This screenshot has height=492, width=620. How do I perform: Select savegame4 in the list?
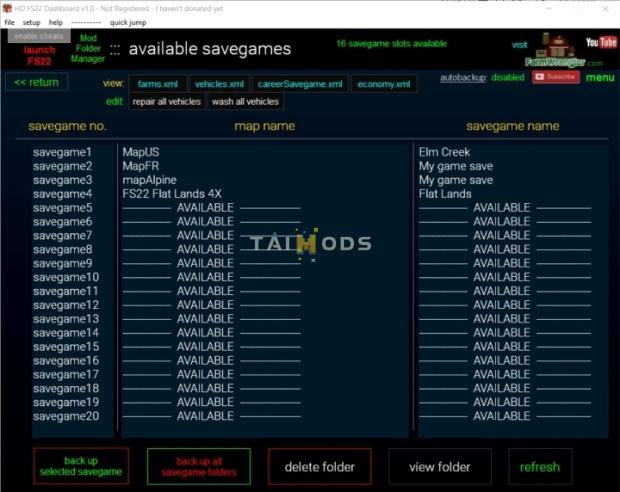click(x=62, y=194)
